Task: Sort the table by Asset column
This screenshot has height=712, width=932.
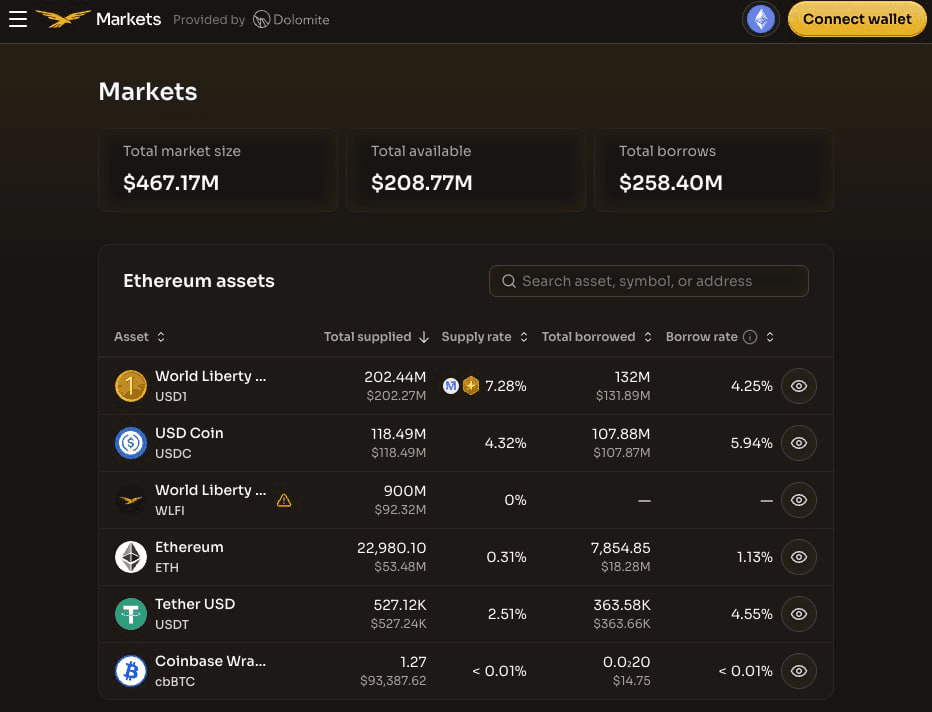Action: (x=139, y=337)
